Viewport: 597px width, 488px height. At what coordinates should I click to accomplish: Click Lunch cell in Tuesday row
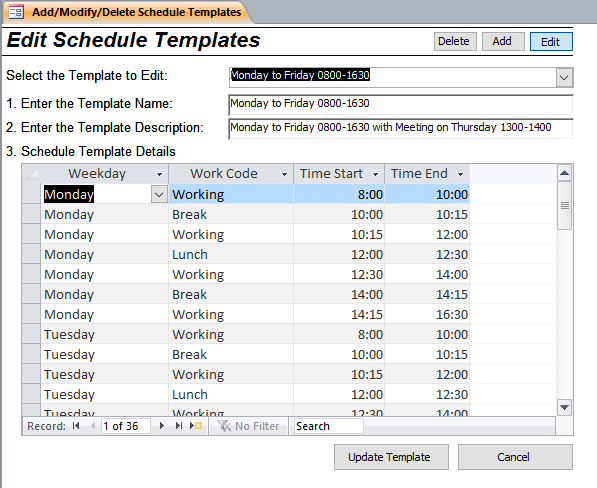coord(231,395)
